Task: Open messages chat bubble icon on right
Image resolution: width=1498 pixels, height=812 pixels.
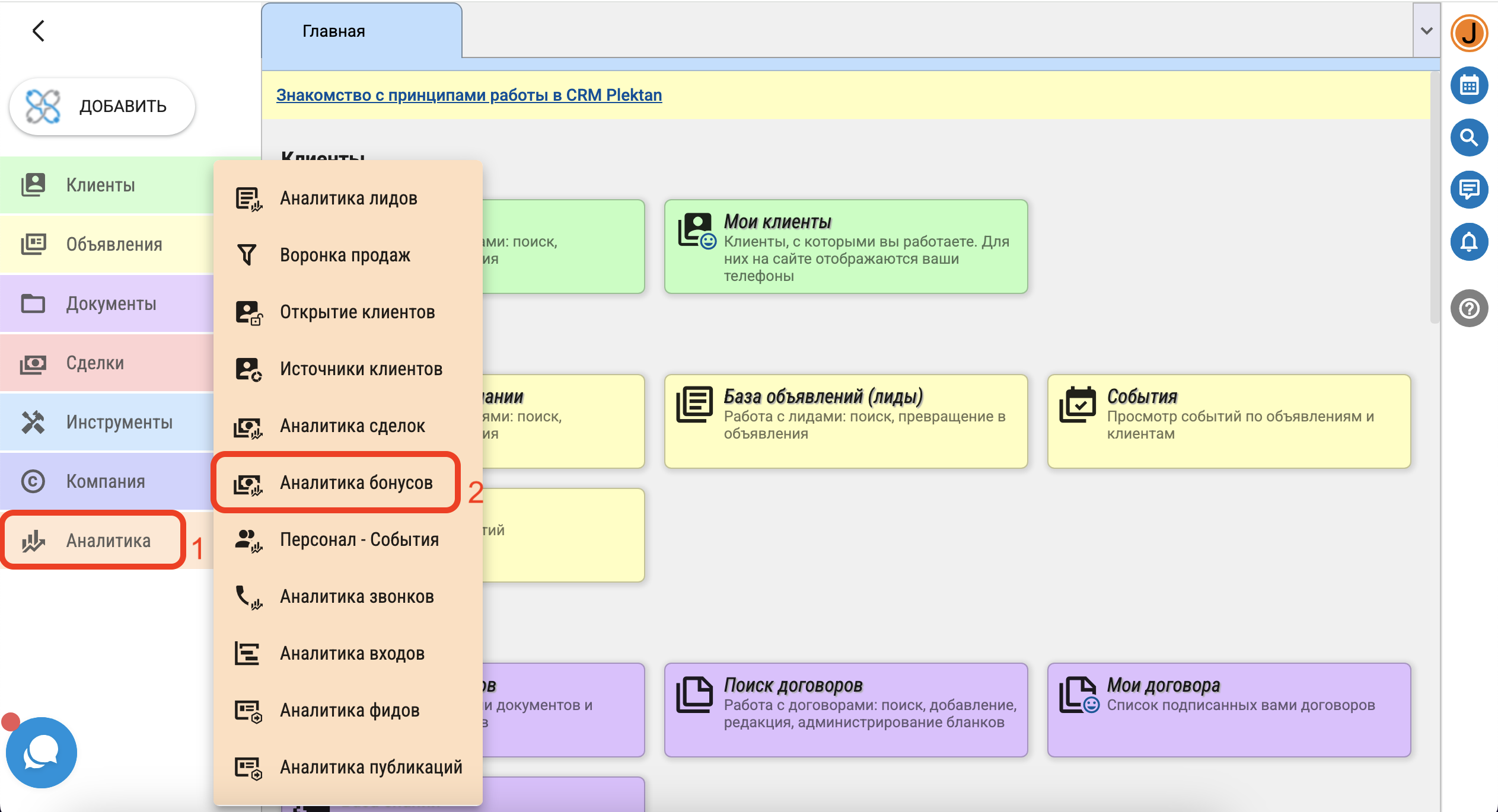Action: click(1469, 190)
